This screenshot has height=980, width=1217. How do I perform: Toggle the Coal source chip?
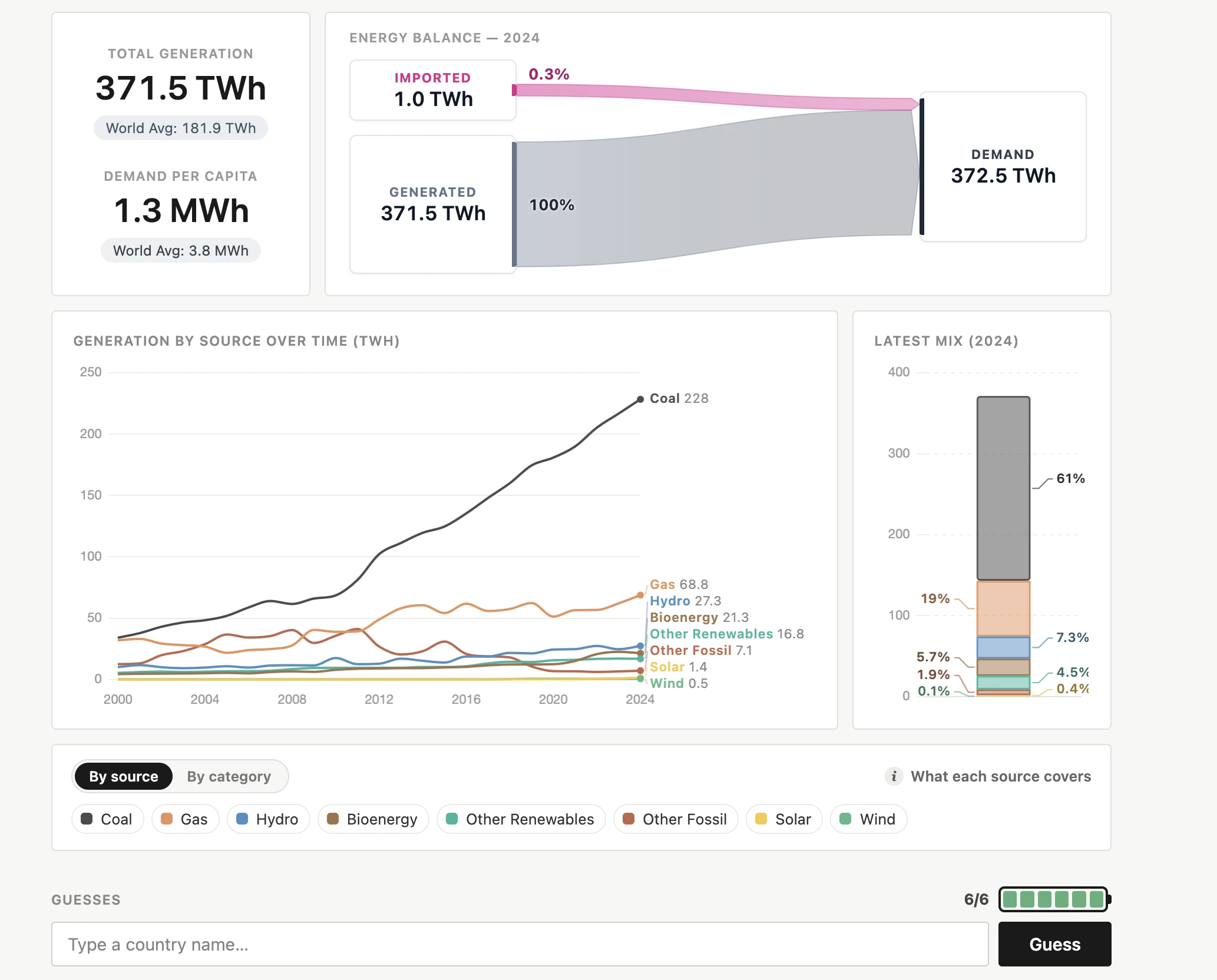107,819
